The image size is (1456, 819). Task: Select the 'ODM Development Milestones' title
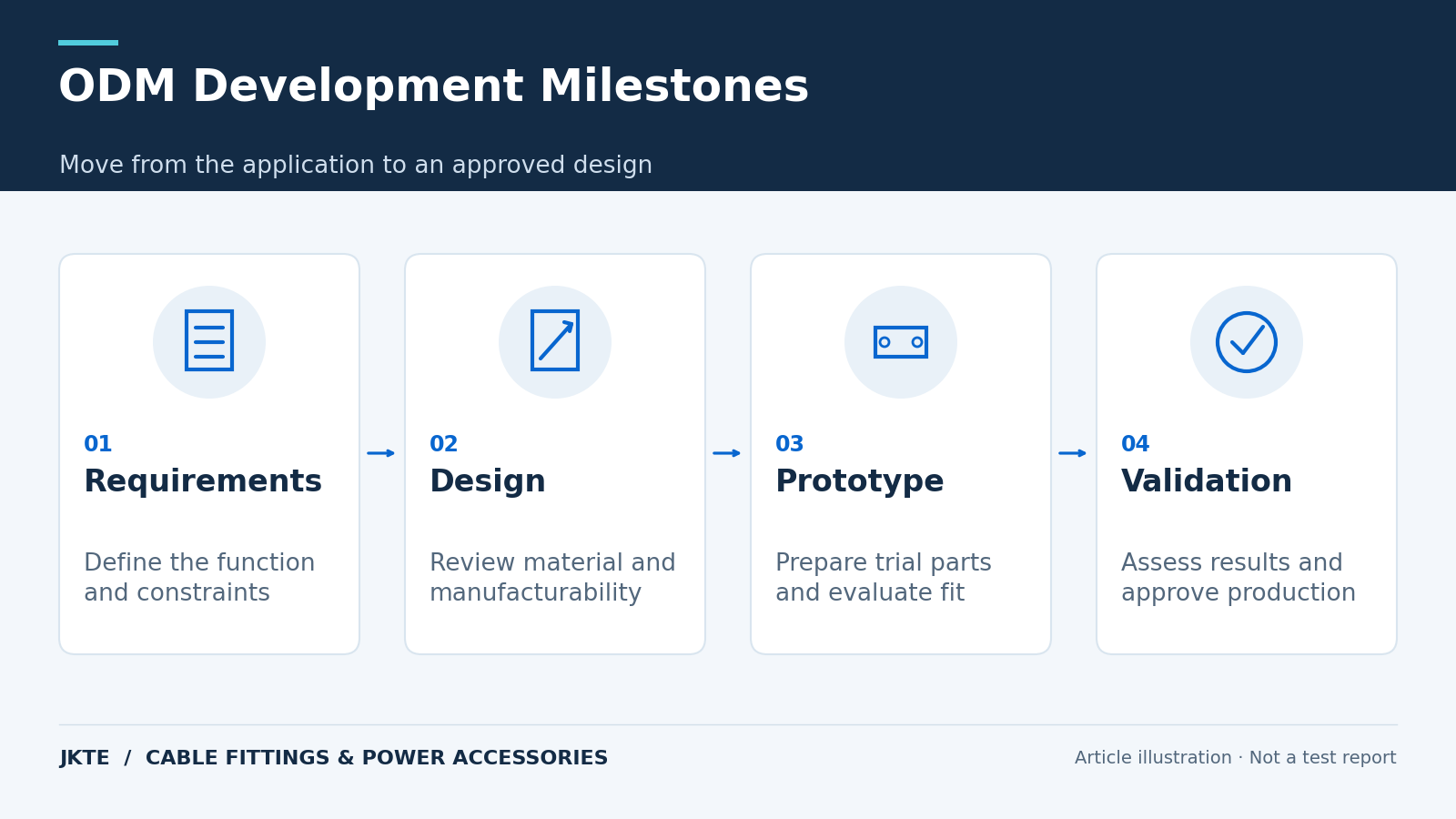pos(433,87)
